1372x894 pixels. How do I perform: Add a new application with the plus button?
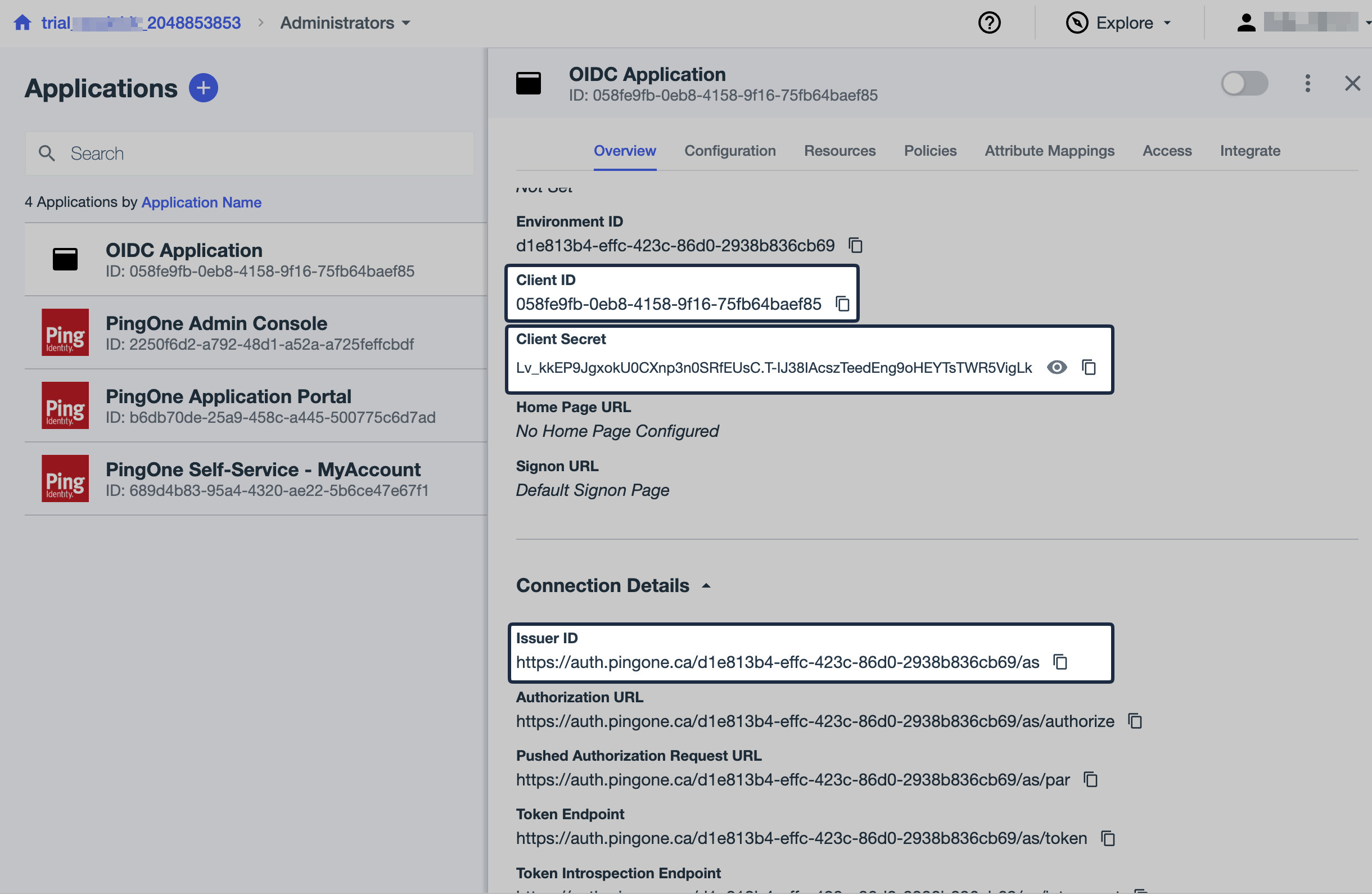[203, 88]
